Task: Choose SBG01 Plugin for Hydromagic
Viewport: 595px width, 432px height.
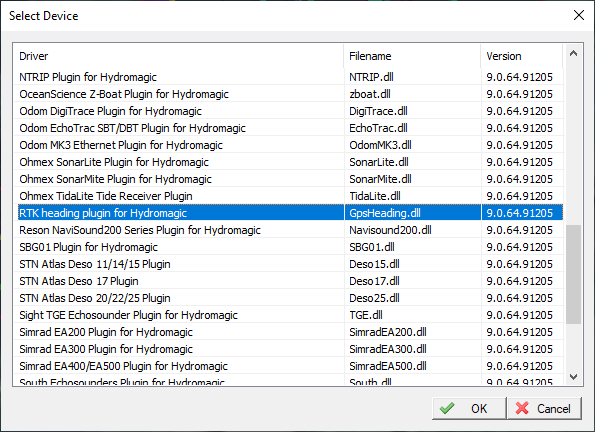Action: click(x=288, y=247)
